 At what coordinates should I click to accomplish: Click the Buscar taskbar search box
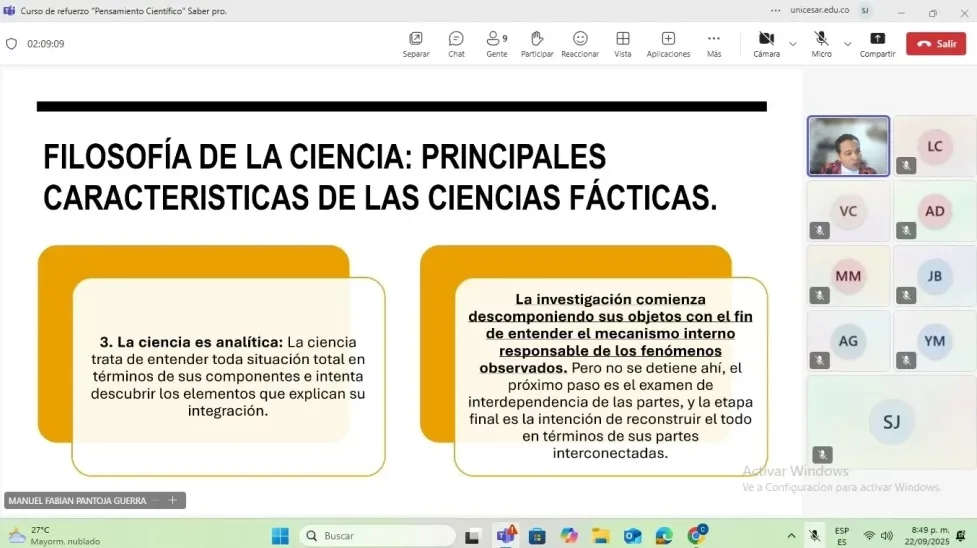378,536
